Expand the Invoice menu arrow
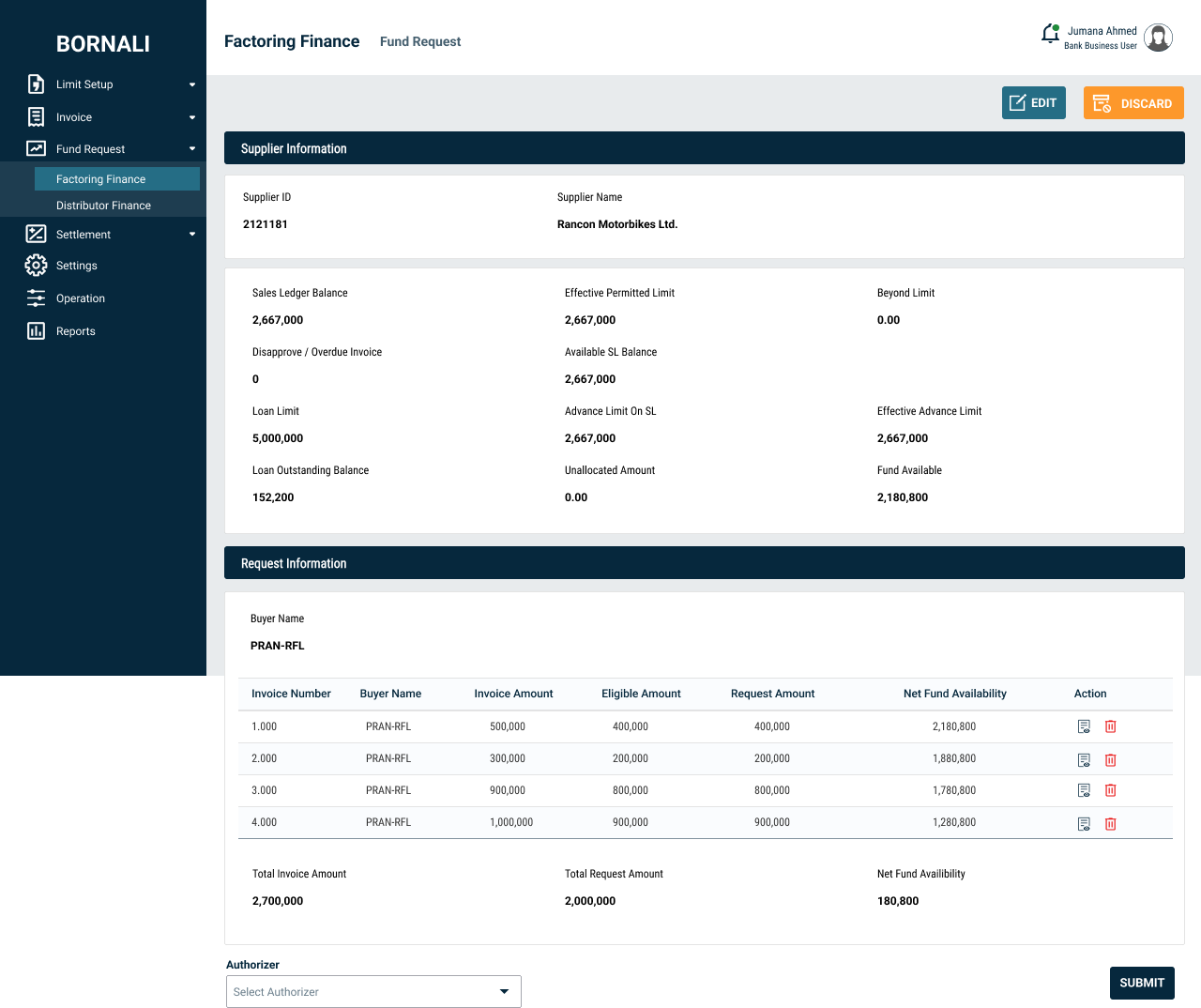Viewport: 1201px width, 1008px height. pyautogui.click(x=192, y=117)
